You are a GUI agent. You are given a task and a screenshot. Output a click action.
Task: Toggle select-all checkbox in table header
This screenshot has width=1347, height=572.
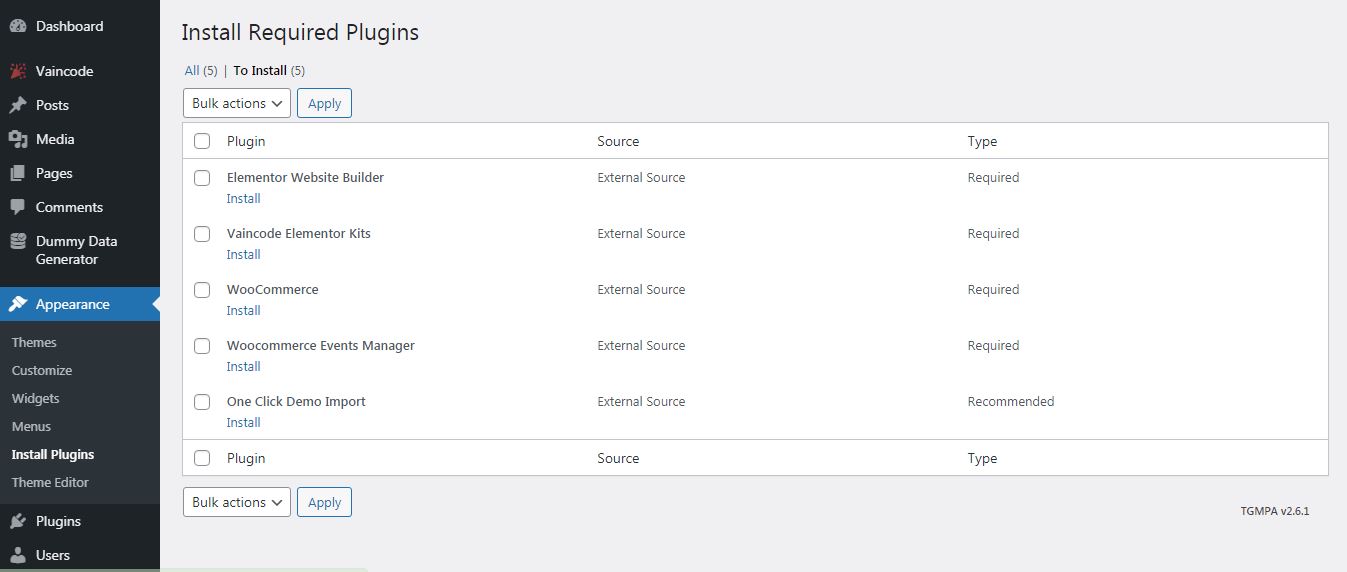202,141
